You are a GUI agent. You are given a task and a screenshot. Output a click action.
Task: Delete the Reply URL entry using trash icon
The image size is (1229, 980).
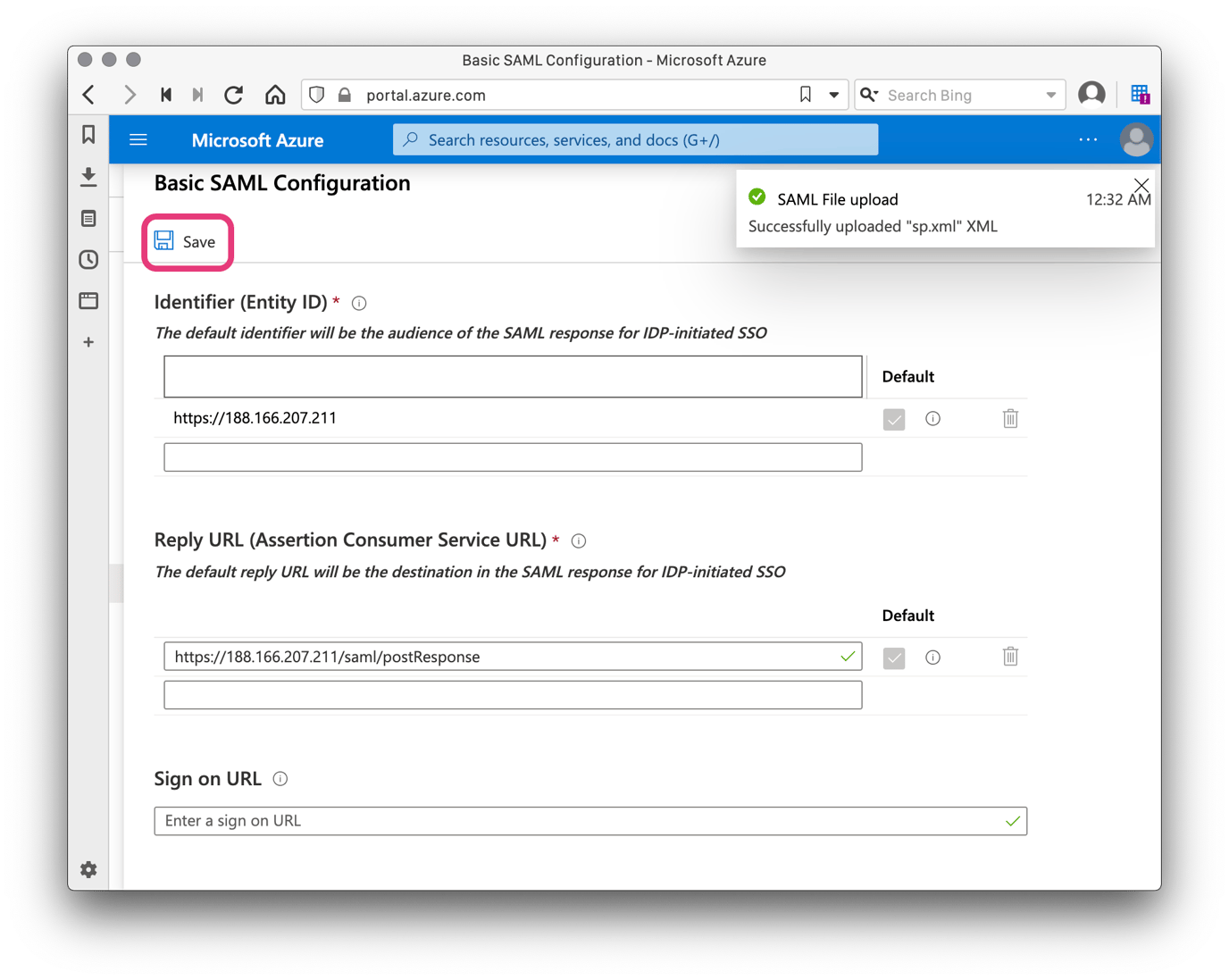click(1010, 657)
